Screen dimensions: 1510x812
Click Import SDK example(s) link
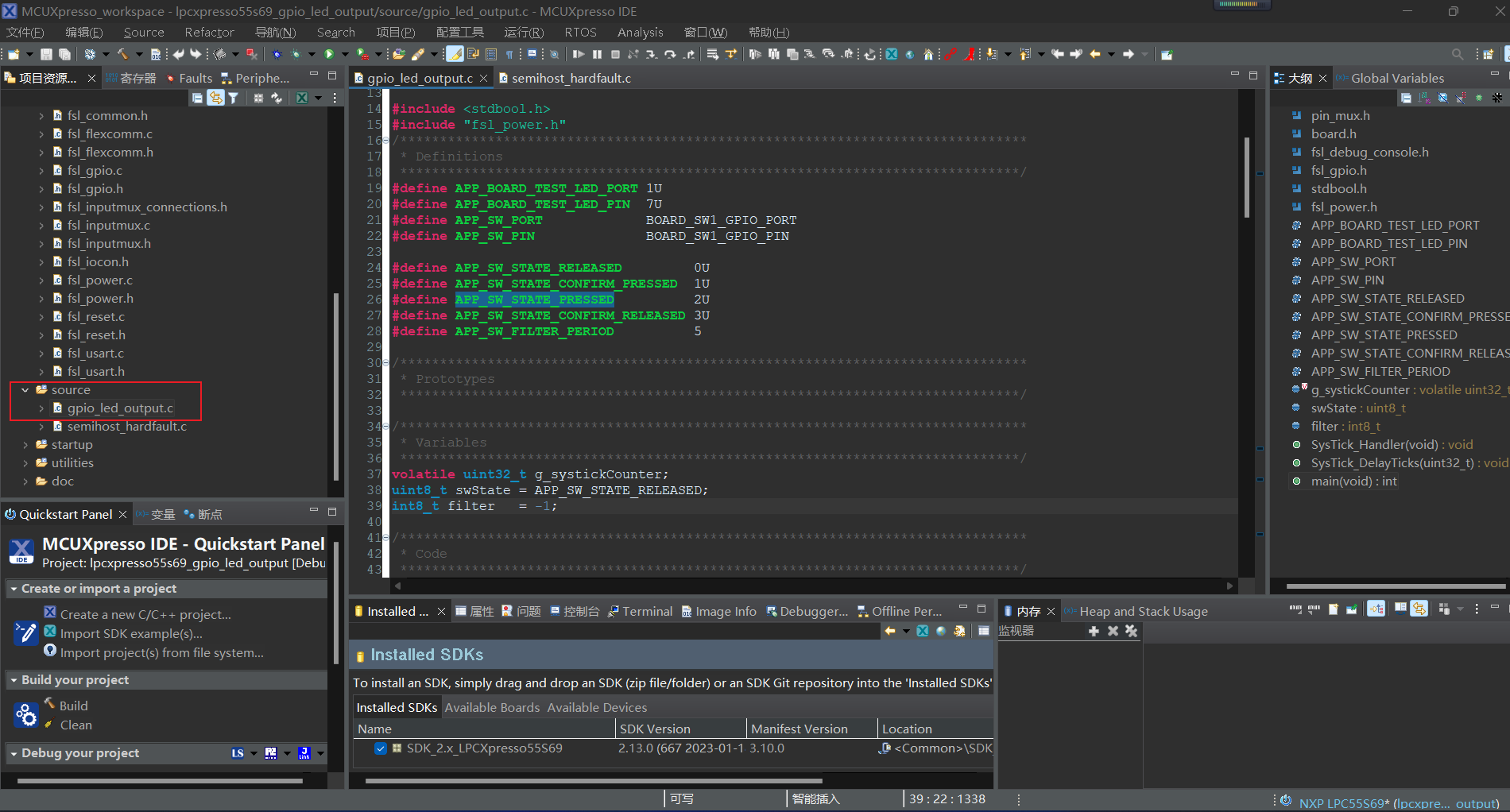pyautogui.click(x=131, y=633)
